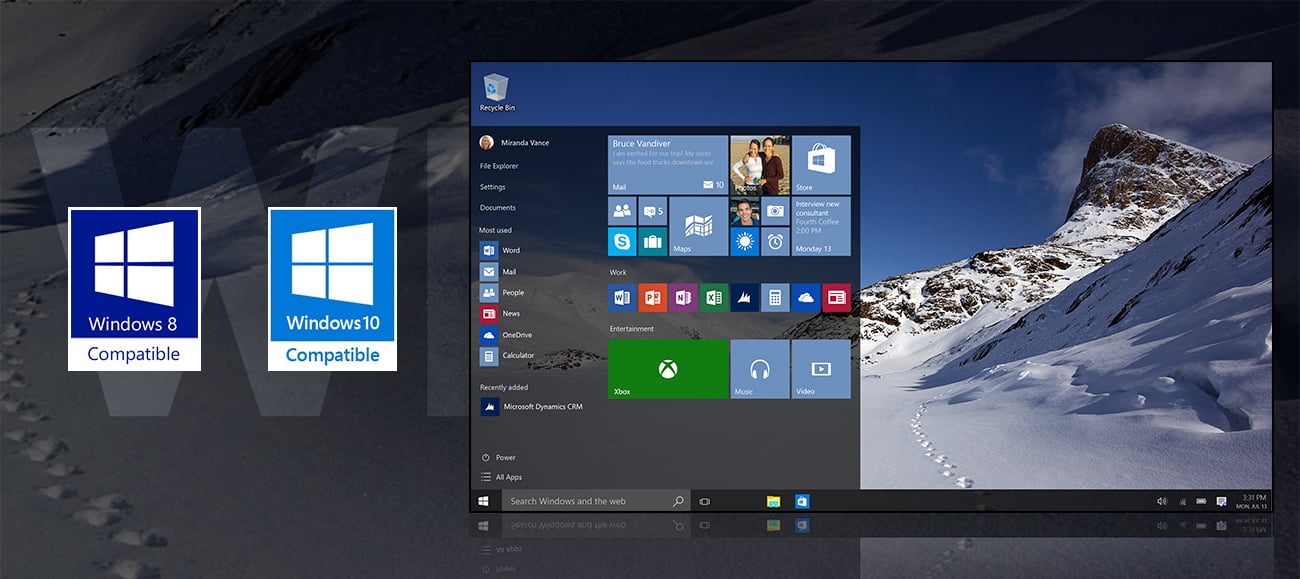This screenshot has height=579, width=1300.
Task: Open File Explorer link in Start menu
Action: (x=499, y=166)
